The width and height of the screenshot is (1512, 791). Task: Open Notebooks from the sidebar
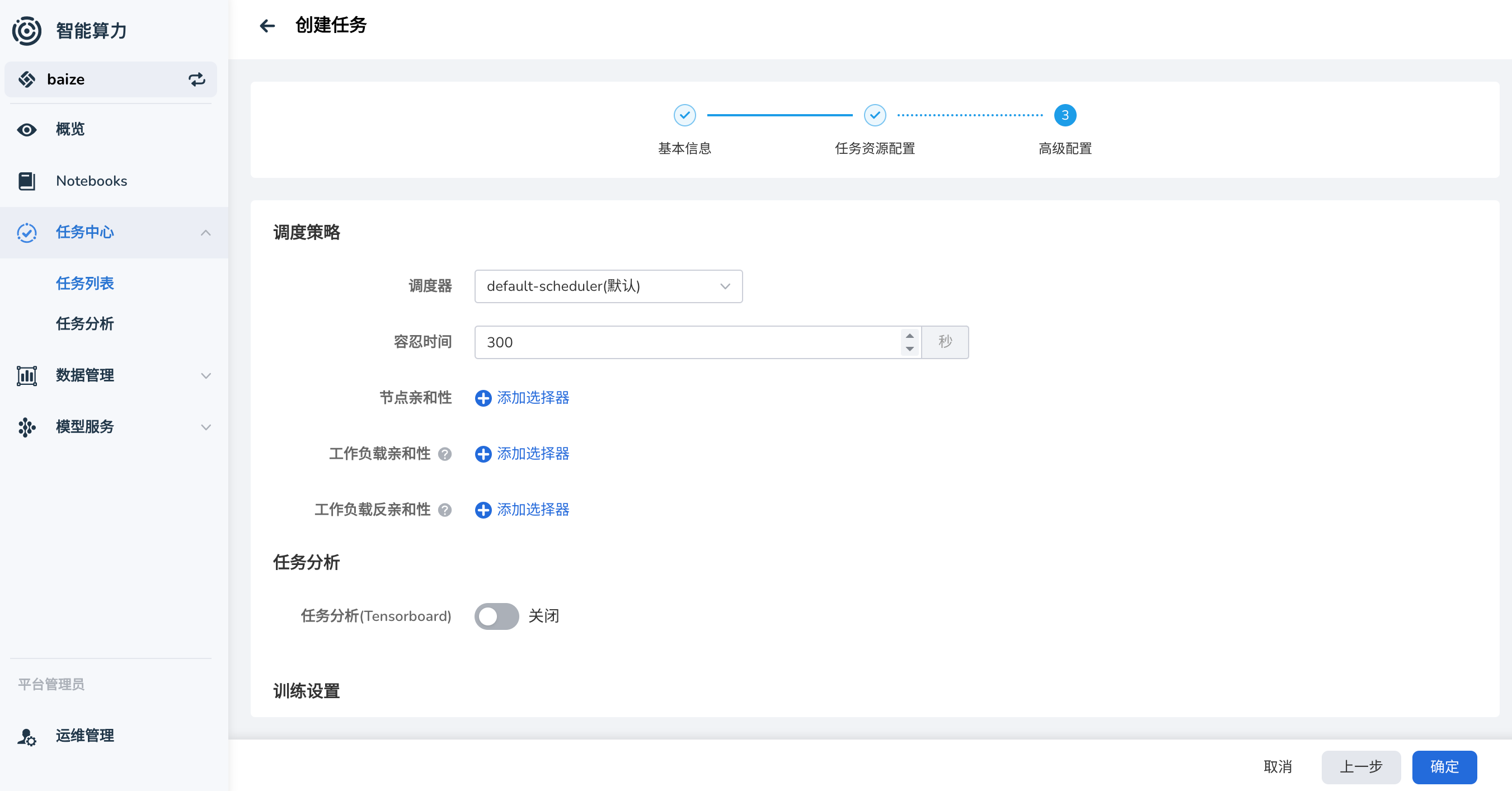91,181
